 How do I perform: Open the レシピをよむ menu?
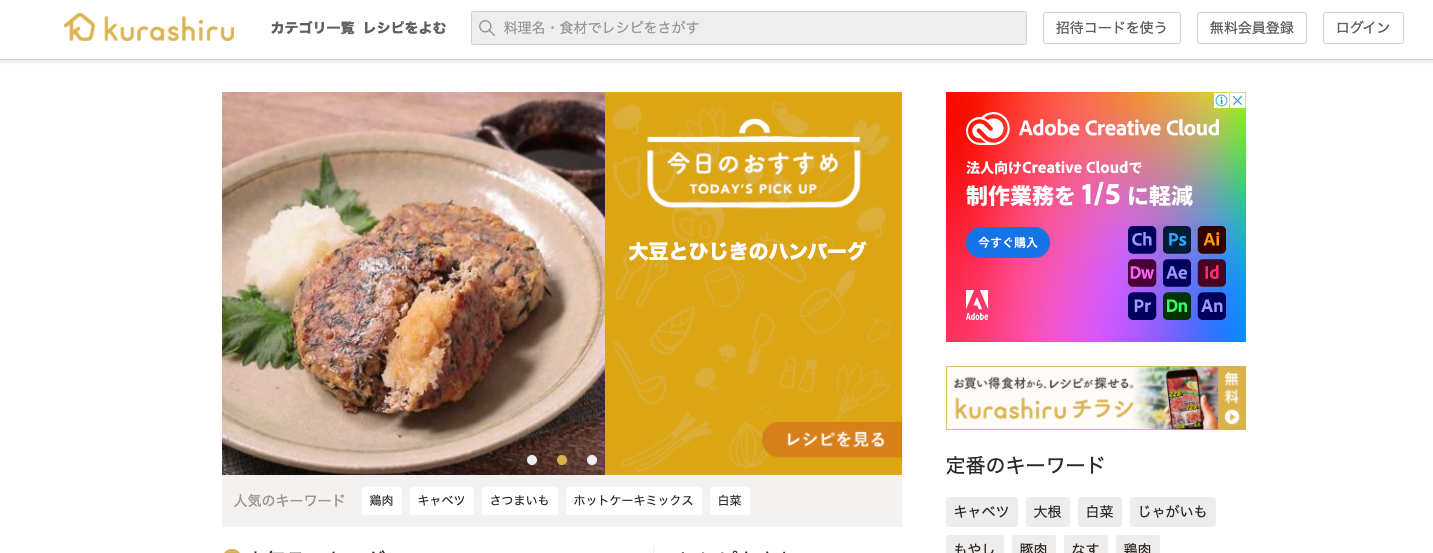pos(405,28)
